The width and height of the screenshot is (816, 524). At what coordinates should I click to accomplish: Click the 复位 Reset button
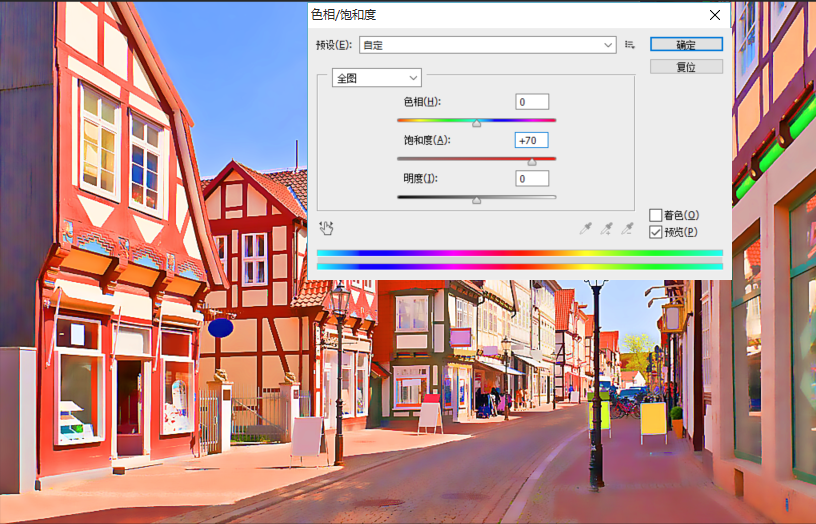(x=686, y=67)
